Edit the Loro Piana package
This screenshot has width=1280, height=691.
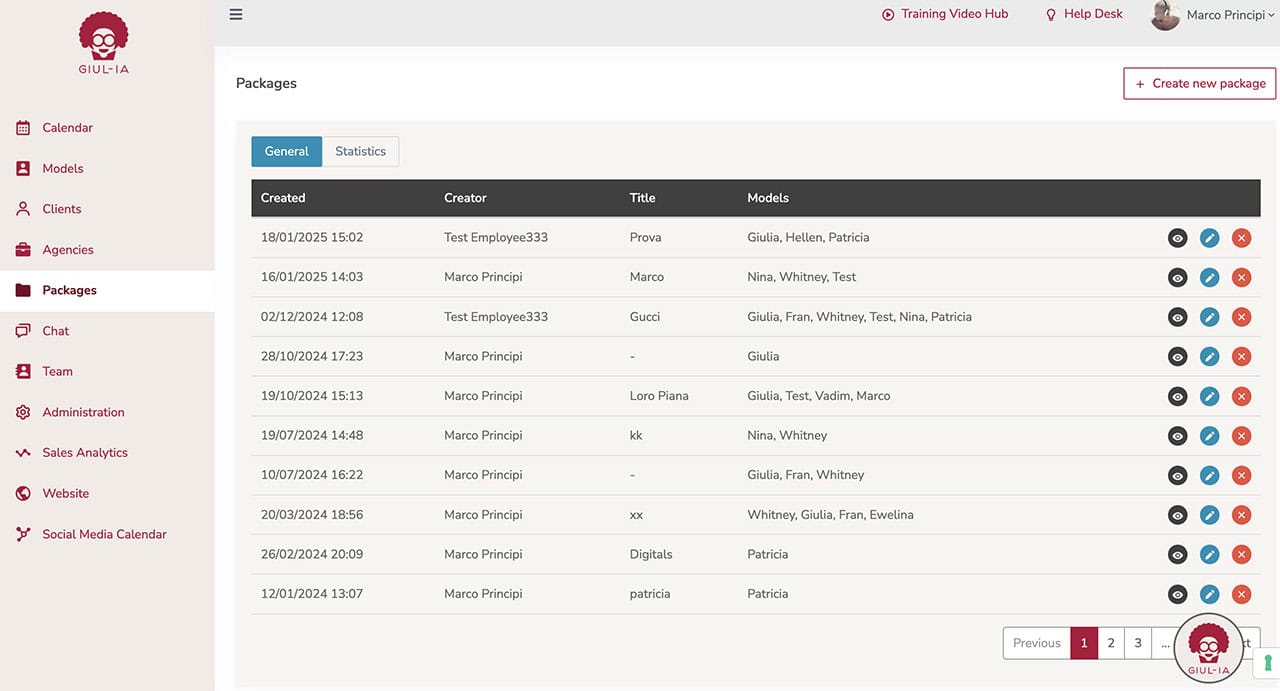[1210, 396]
